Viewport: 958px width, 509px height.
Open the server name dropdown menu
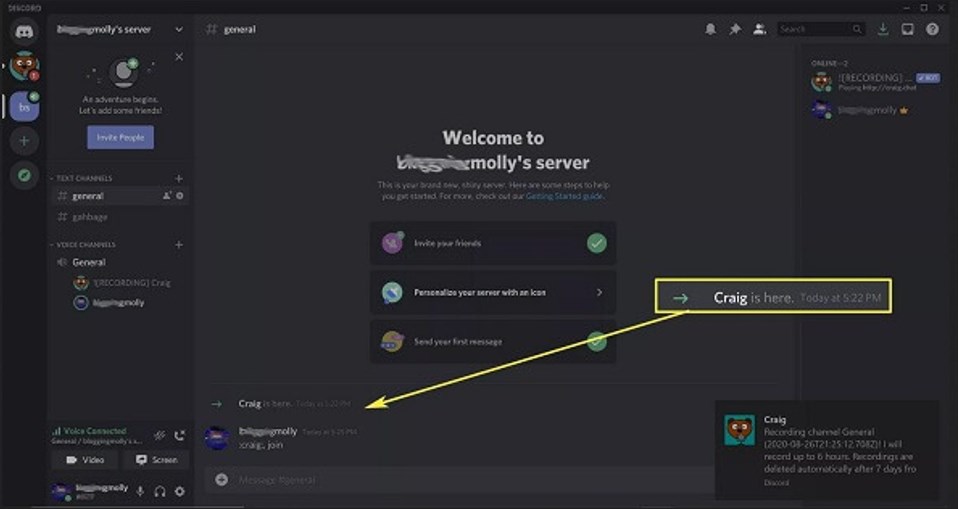point(179,29)
